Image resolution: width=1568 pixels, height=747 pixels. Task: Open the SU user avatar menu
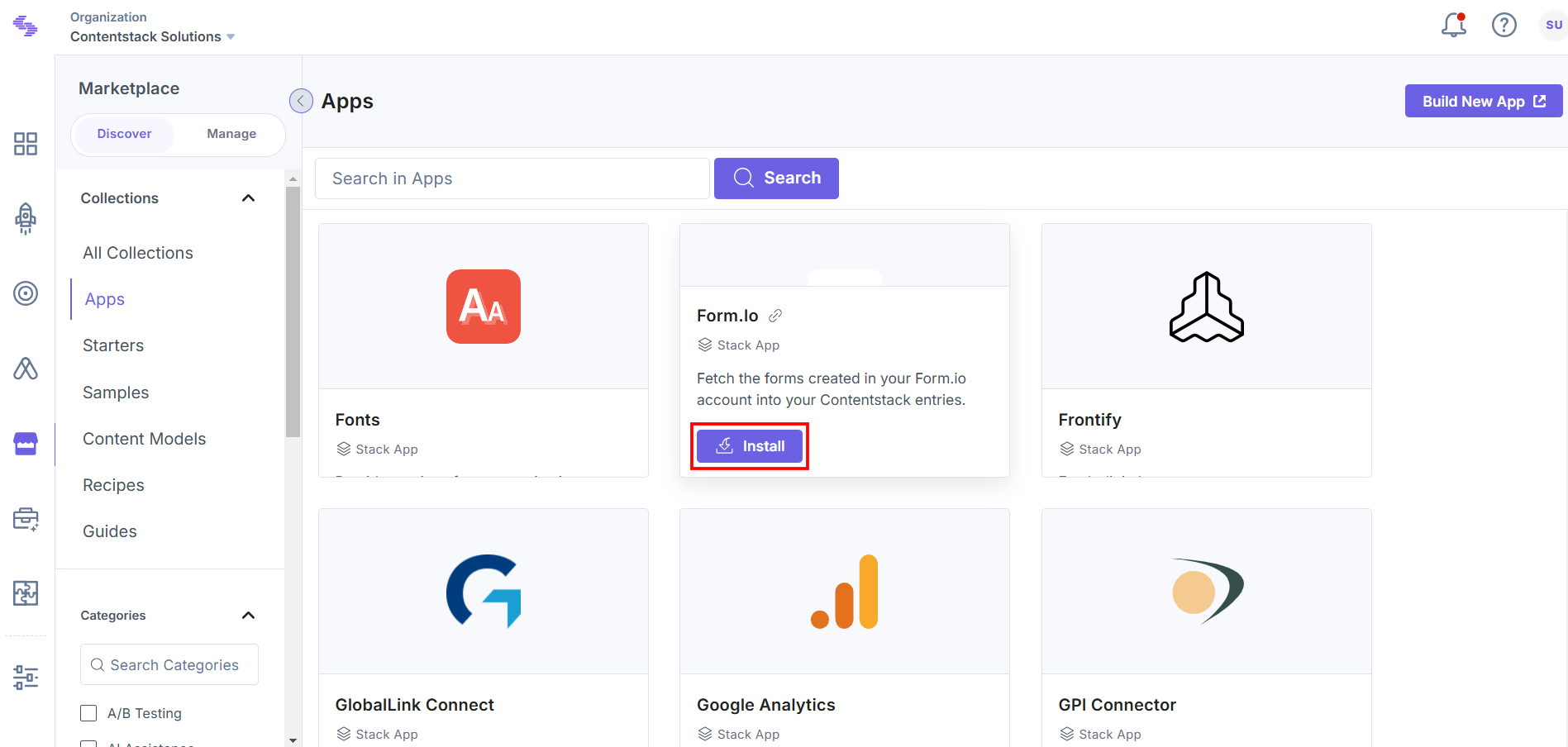click(x=1554, y=25)
